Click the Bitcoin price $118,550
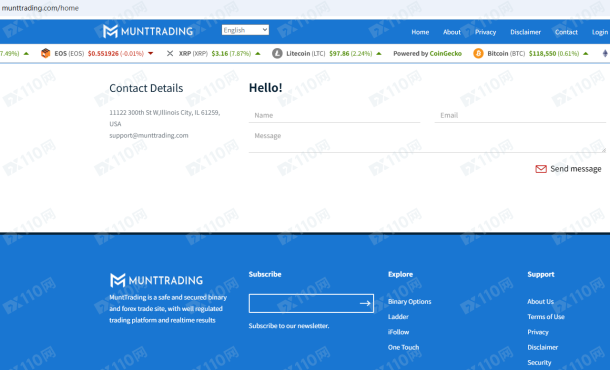This screenshot has width=610, height=370. tap(542, 53)
